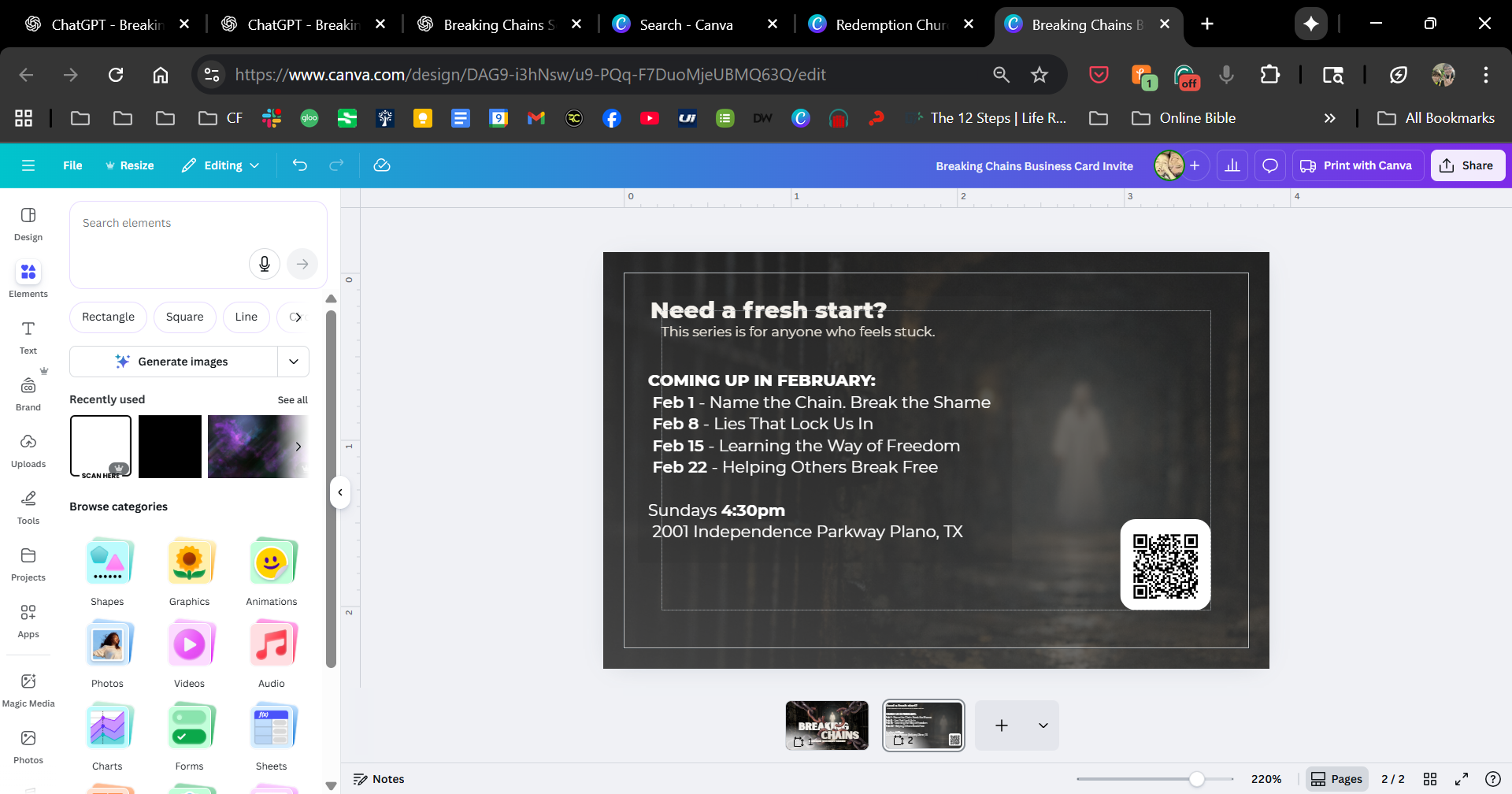Open Generate images dropdown arrow
The image size is (1512, 794).
[x=294, y=362]
